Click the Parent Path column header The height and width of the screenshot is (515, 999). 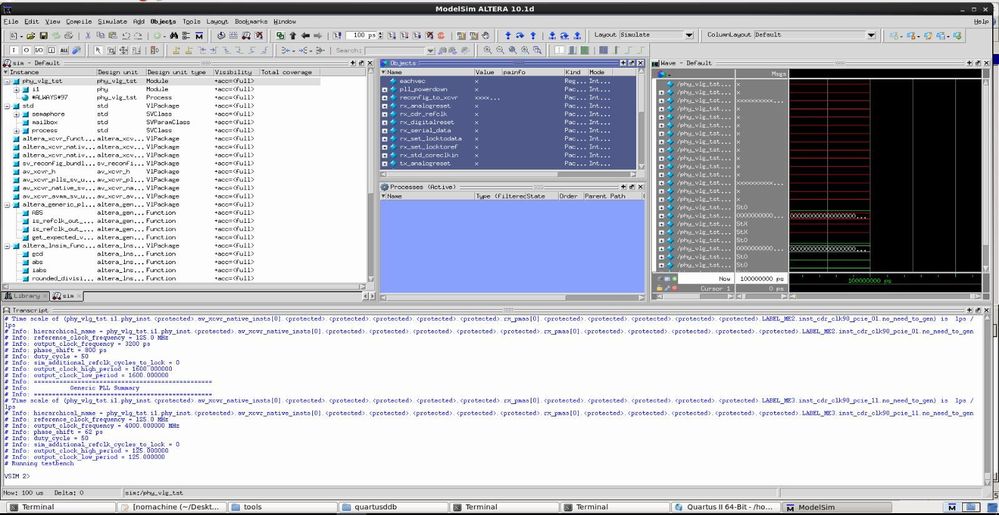614,196
